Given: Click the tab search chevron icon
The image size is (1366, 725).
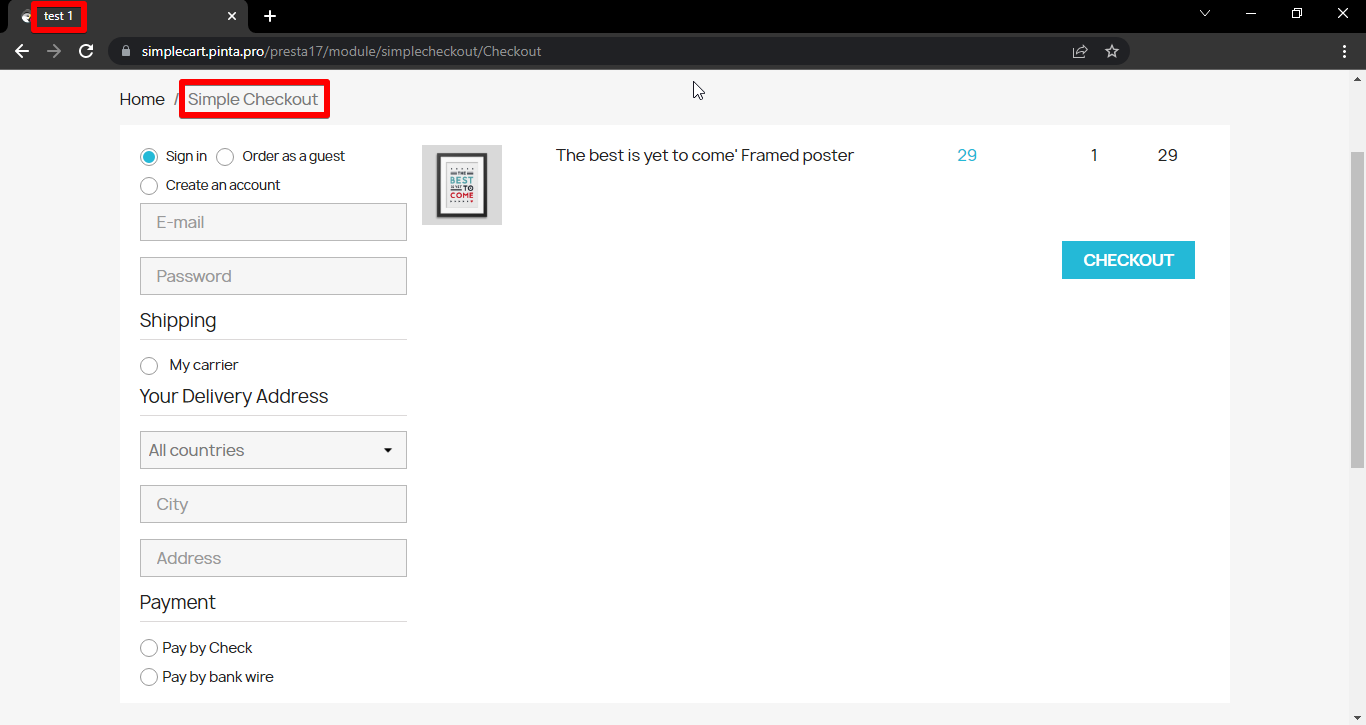Looking at the screenshot, I should click(1205, 14).
